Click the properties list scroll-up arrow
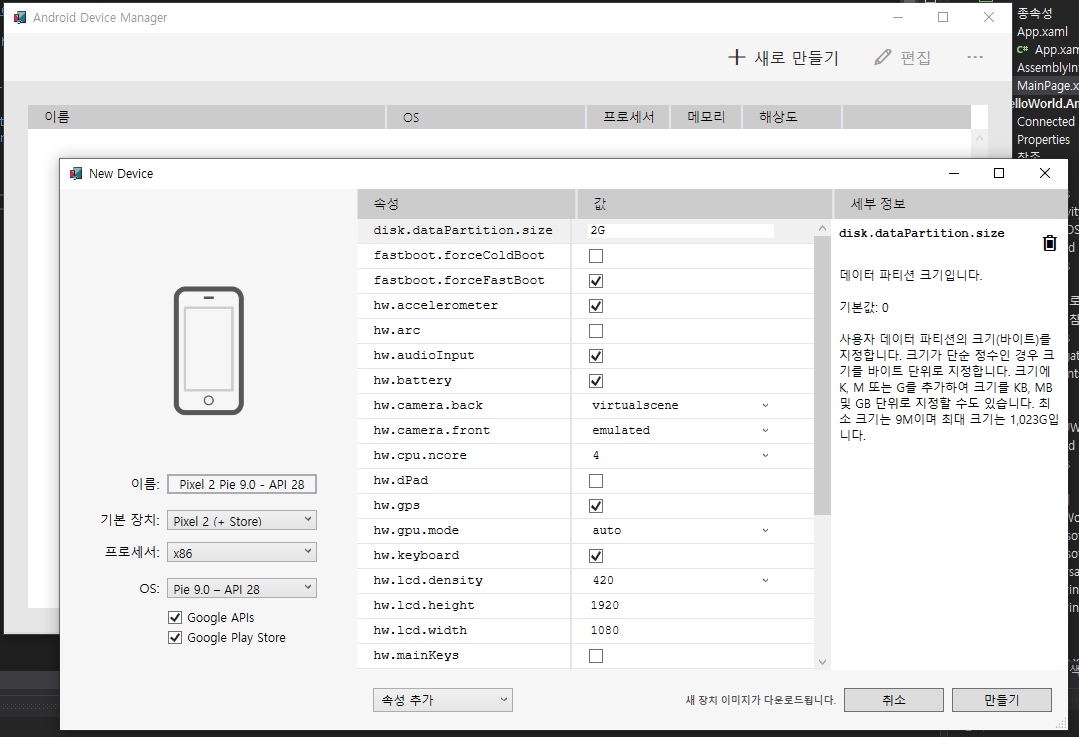 [x=822, y=228]
